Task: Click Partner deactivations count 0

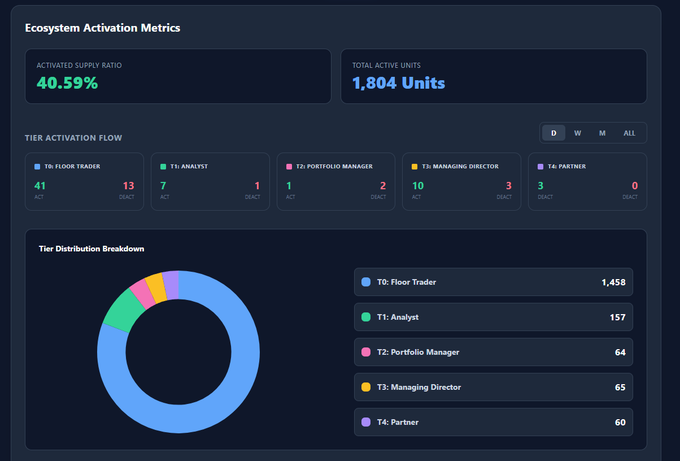Action: tap(634, 186)
